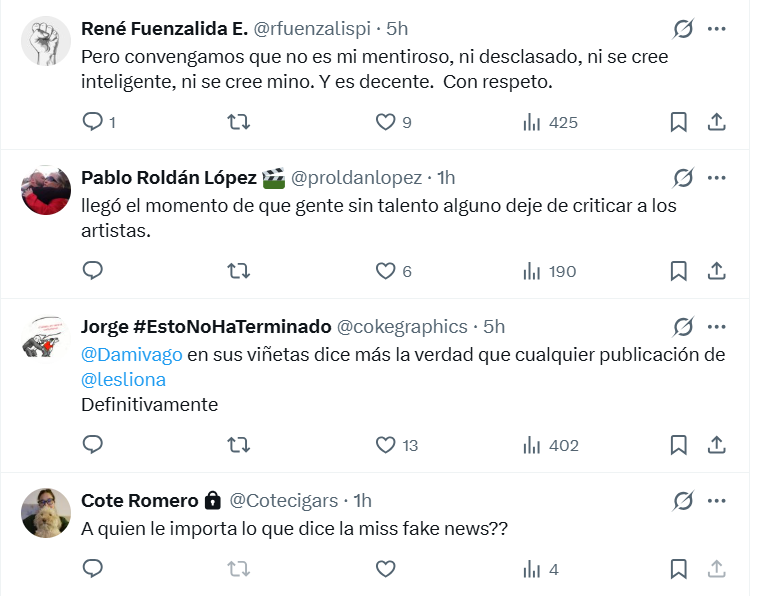This screenshot has width=778, height=596.
Task: Like Cote Romero's fake news tweet
Action: (386, 569)
